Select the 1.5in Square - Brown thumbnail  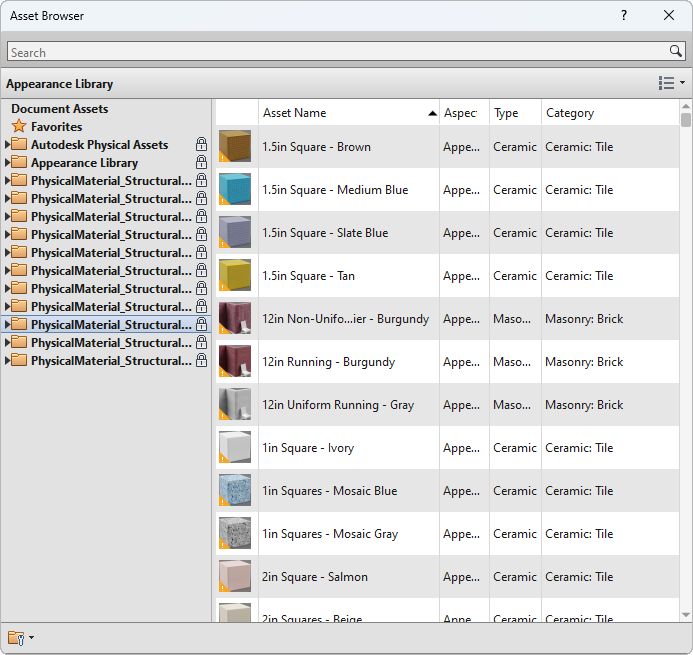point(235,146)
